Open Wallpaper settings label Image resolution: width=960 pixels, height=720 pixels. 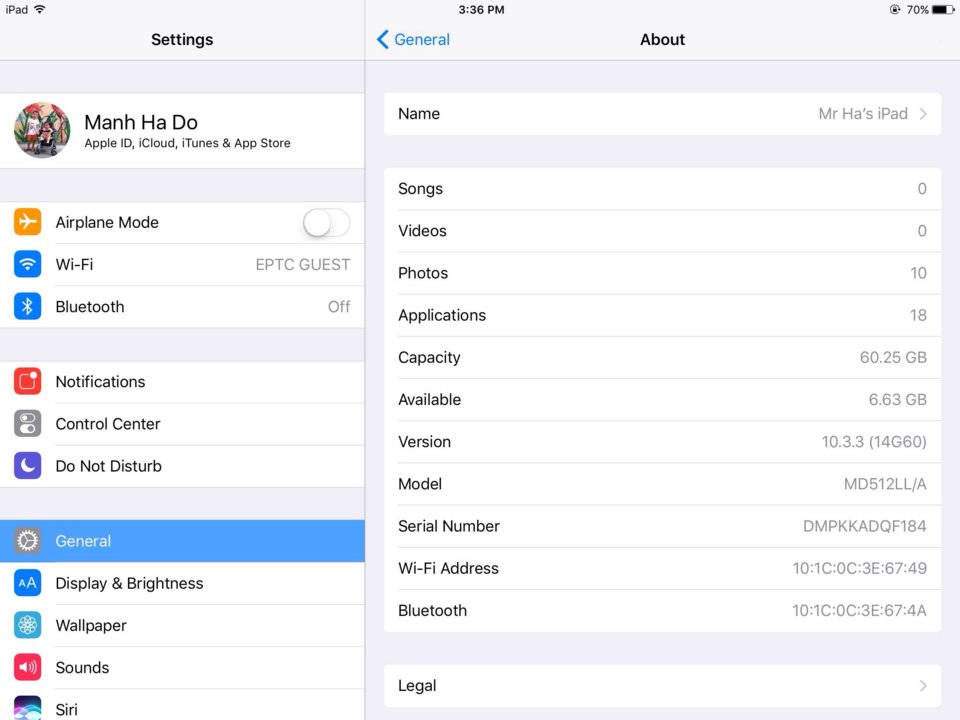pos(91,625)
